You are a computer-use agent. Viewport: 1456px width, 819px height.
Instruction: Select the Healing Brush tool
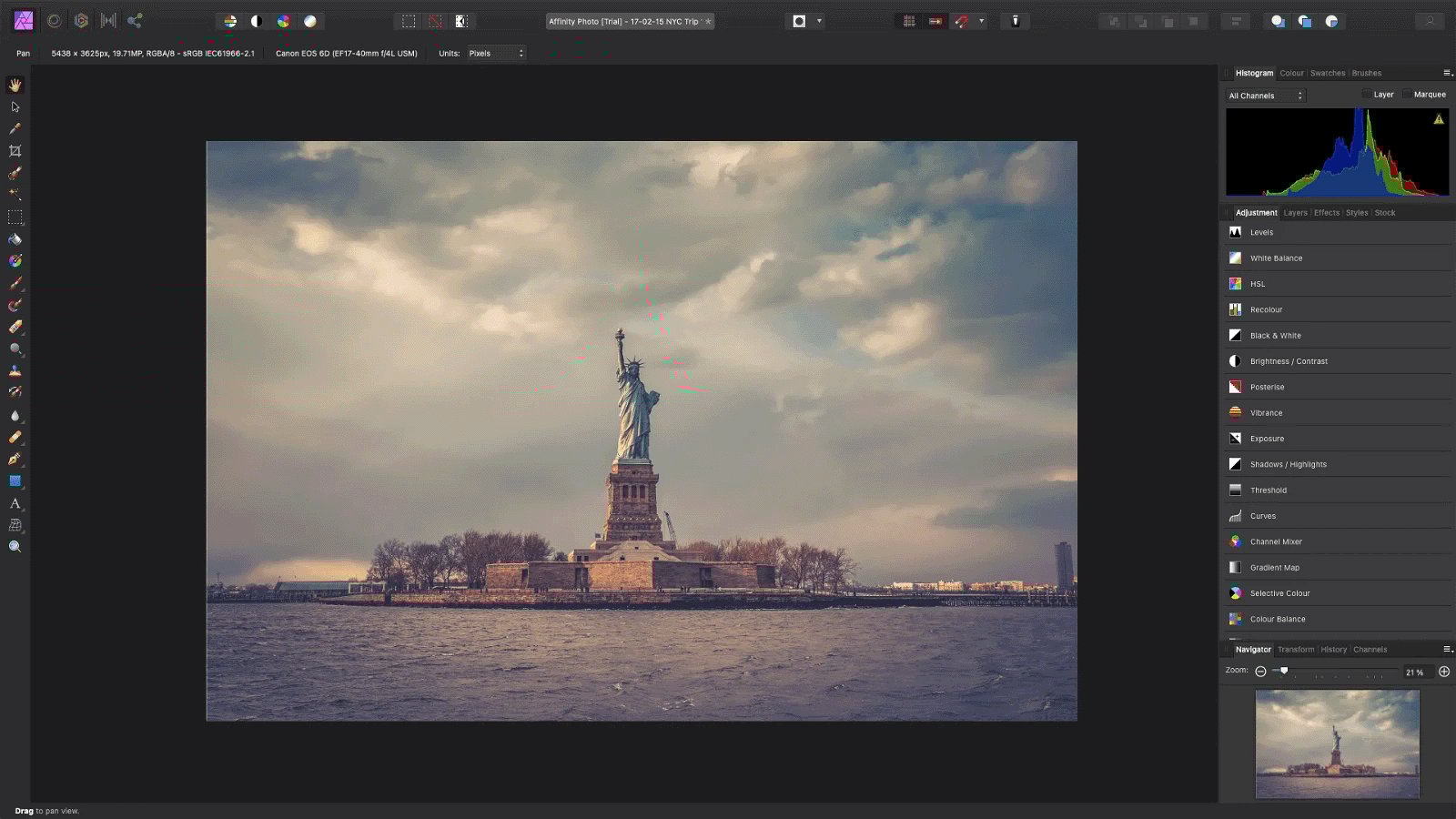coord(15,437)
